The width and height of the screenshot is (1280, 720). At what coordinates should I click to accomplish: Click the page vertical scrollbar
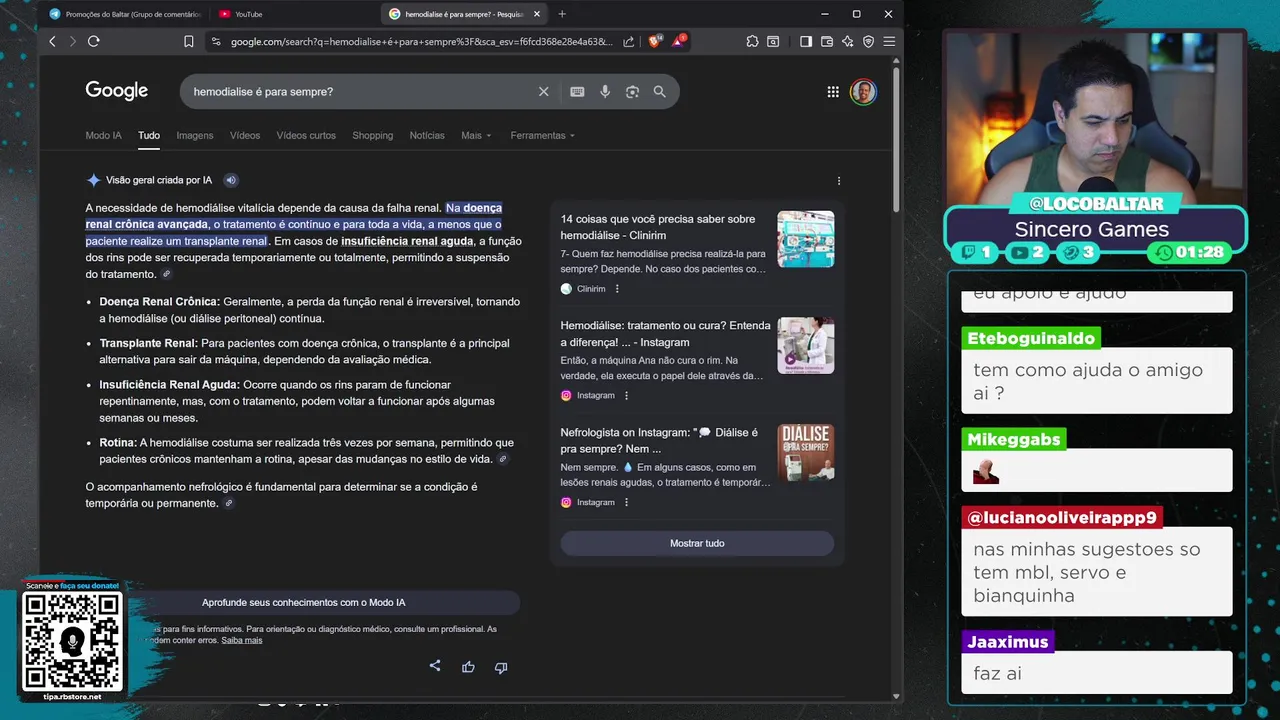point(897,140)
